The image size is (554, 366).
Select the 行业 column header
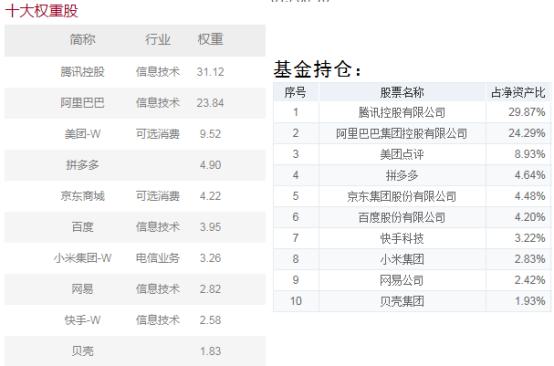pyautogui.click(x=158, y=39)
